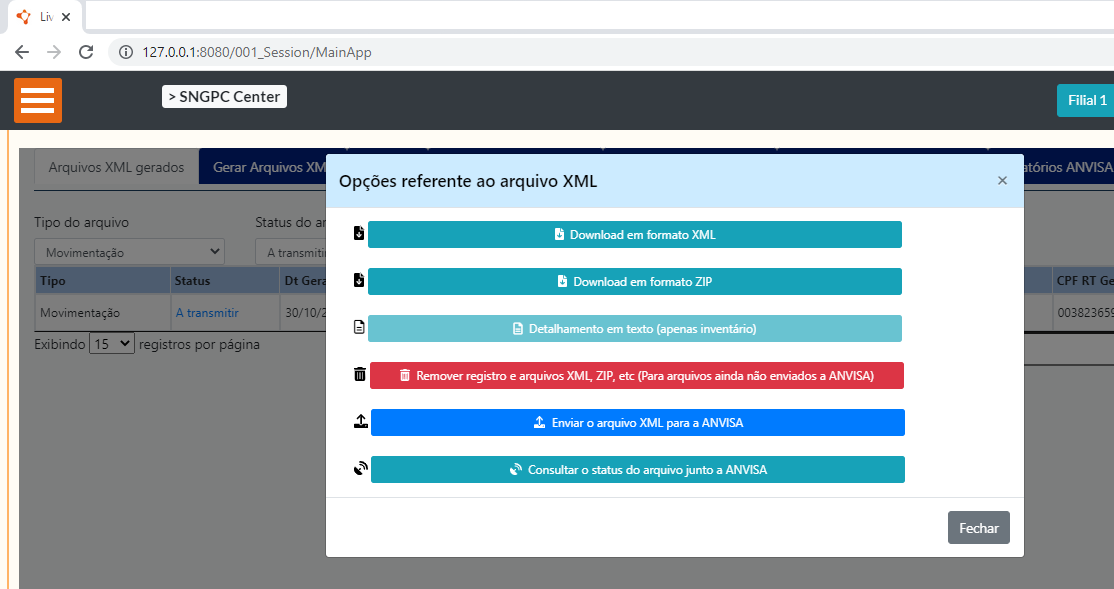The image size is (1114, 589).
Task: Open the Status do arquivo dropdown
Action: tap(291, 253)
